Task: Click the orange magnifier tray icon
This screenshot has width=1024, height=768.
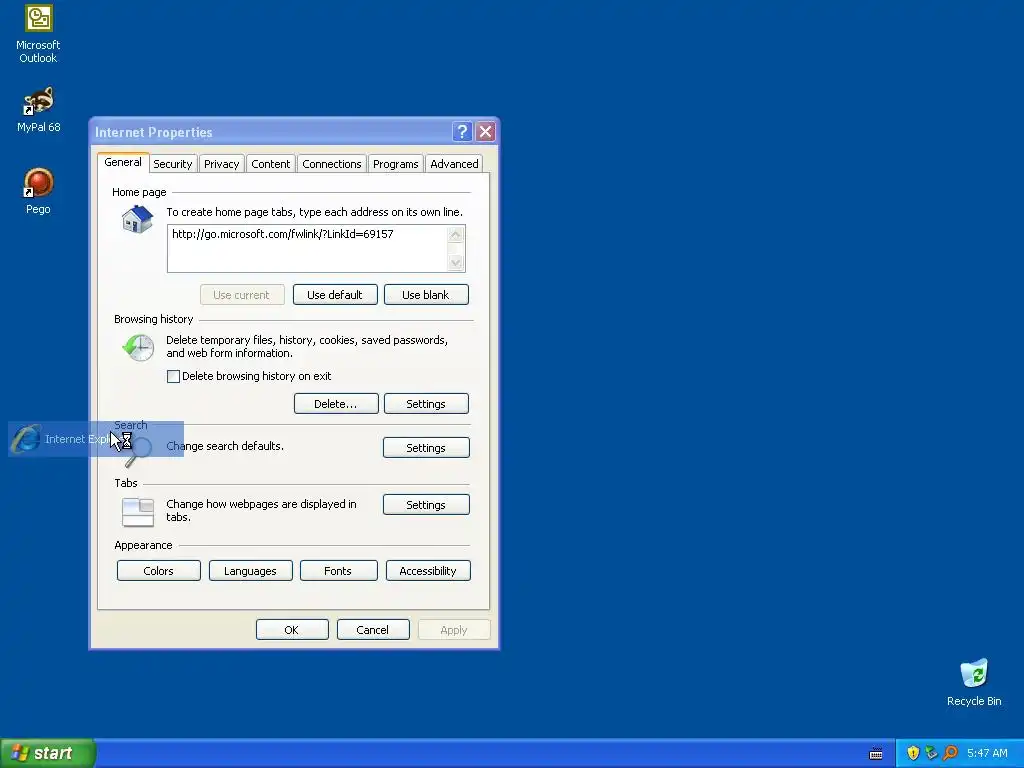Action: click(x=950, y=753)
